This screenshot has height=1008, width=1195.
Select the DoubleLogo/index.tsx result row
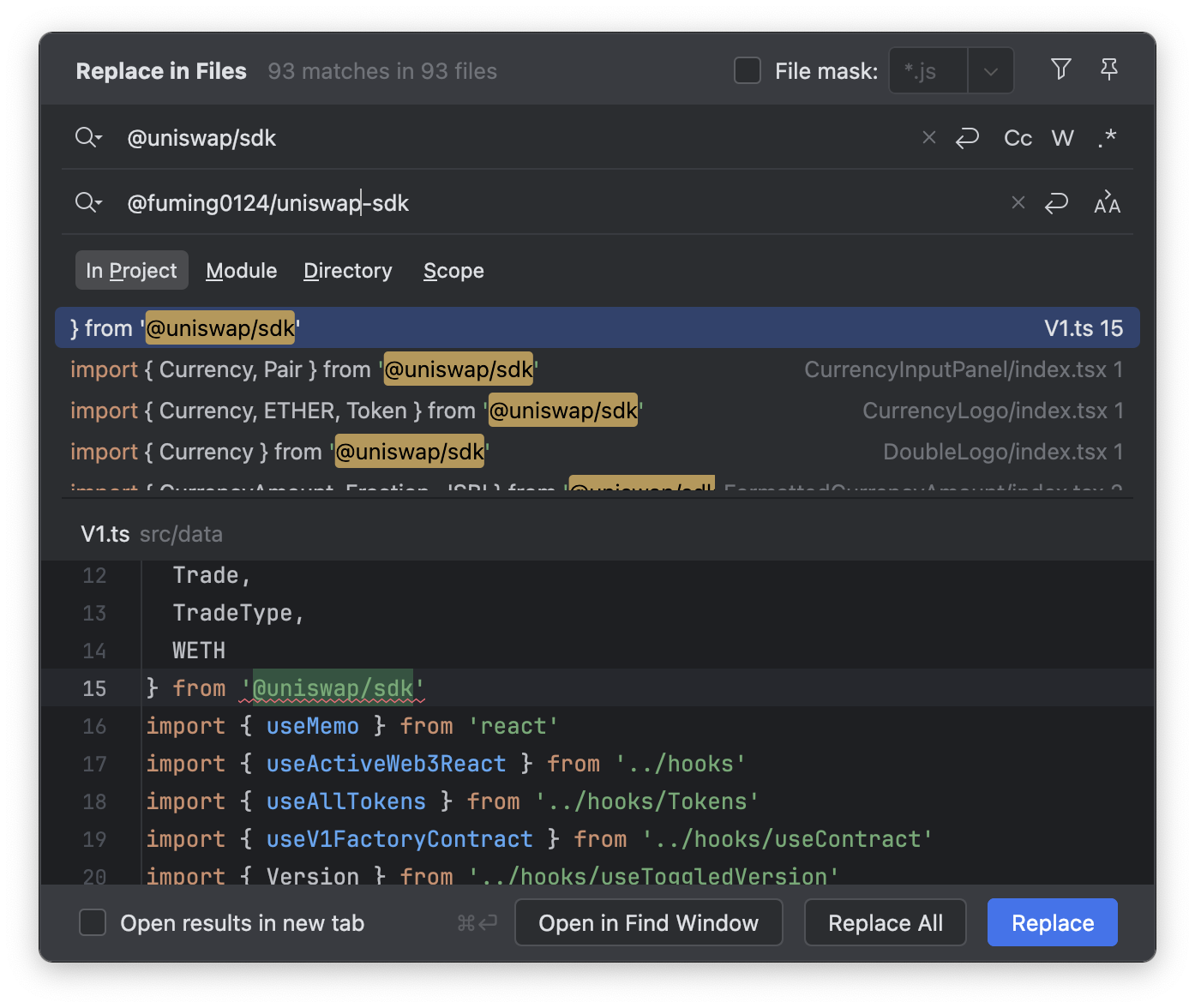tap(597, 452)
